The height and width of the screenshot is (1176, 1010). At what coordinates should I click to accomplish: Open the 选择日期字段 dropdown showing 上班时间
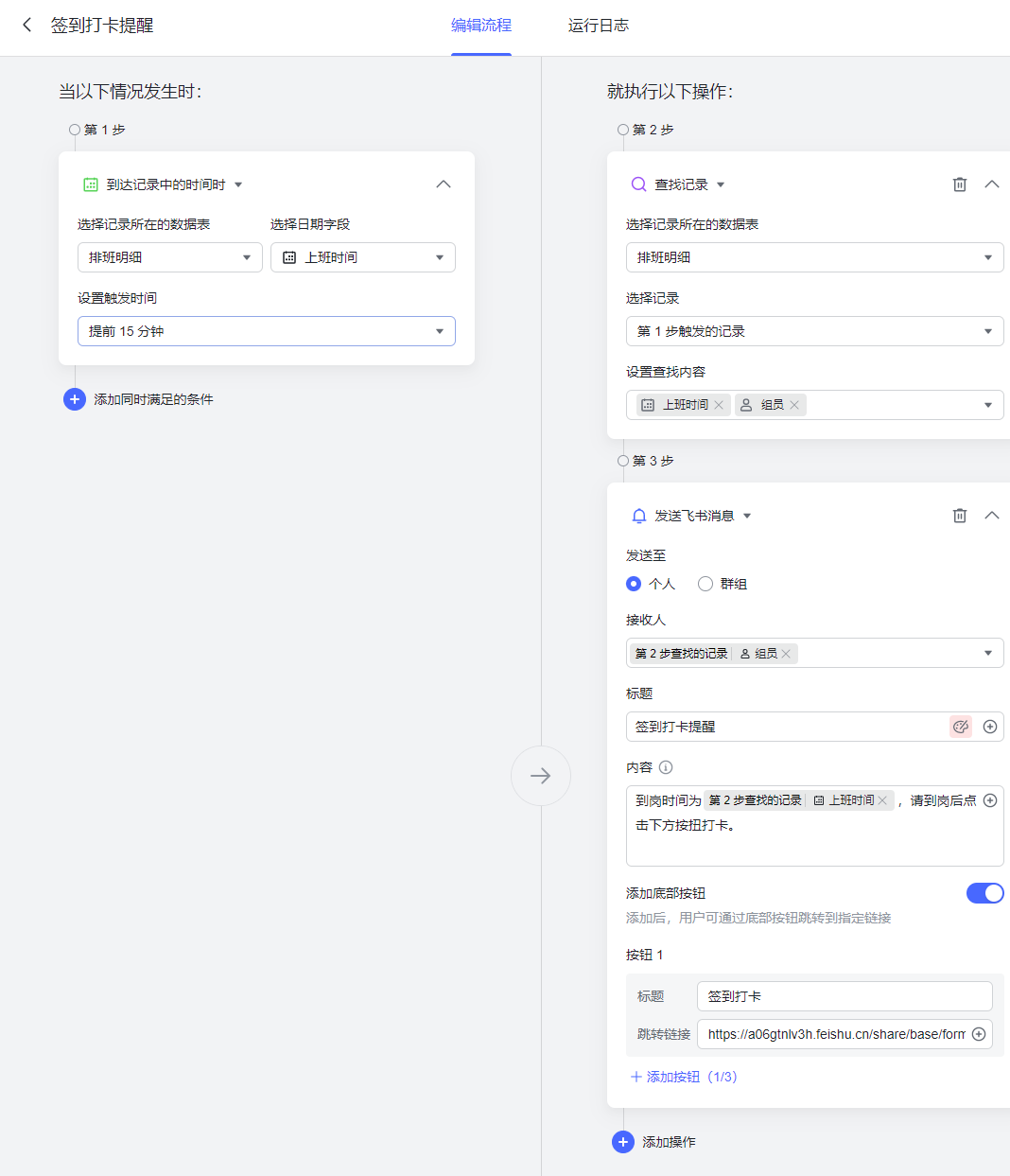pos(362,257)
